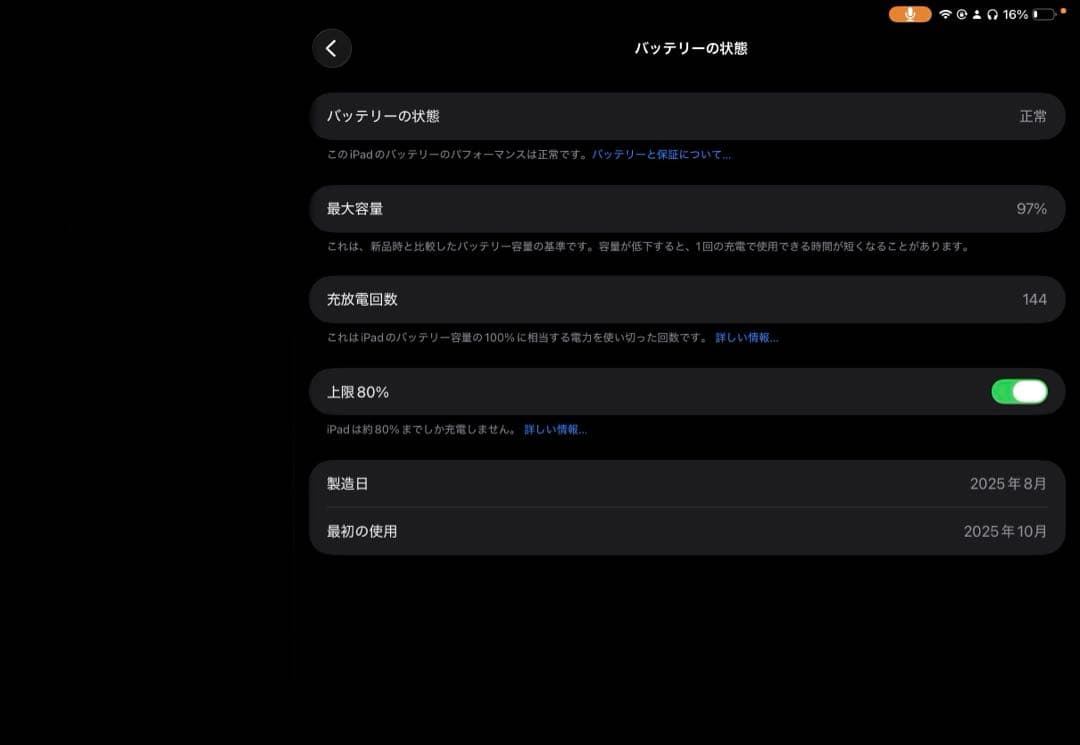Tap the back arrow navigation icon

331,48
